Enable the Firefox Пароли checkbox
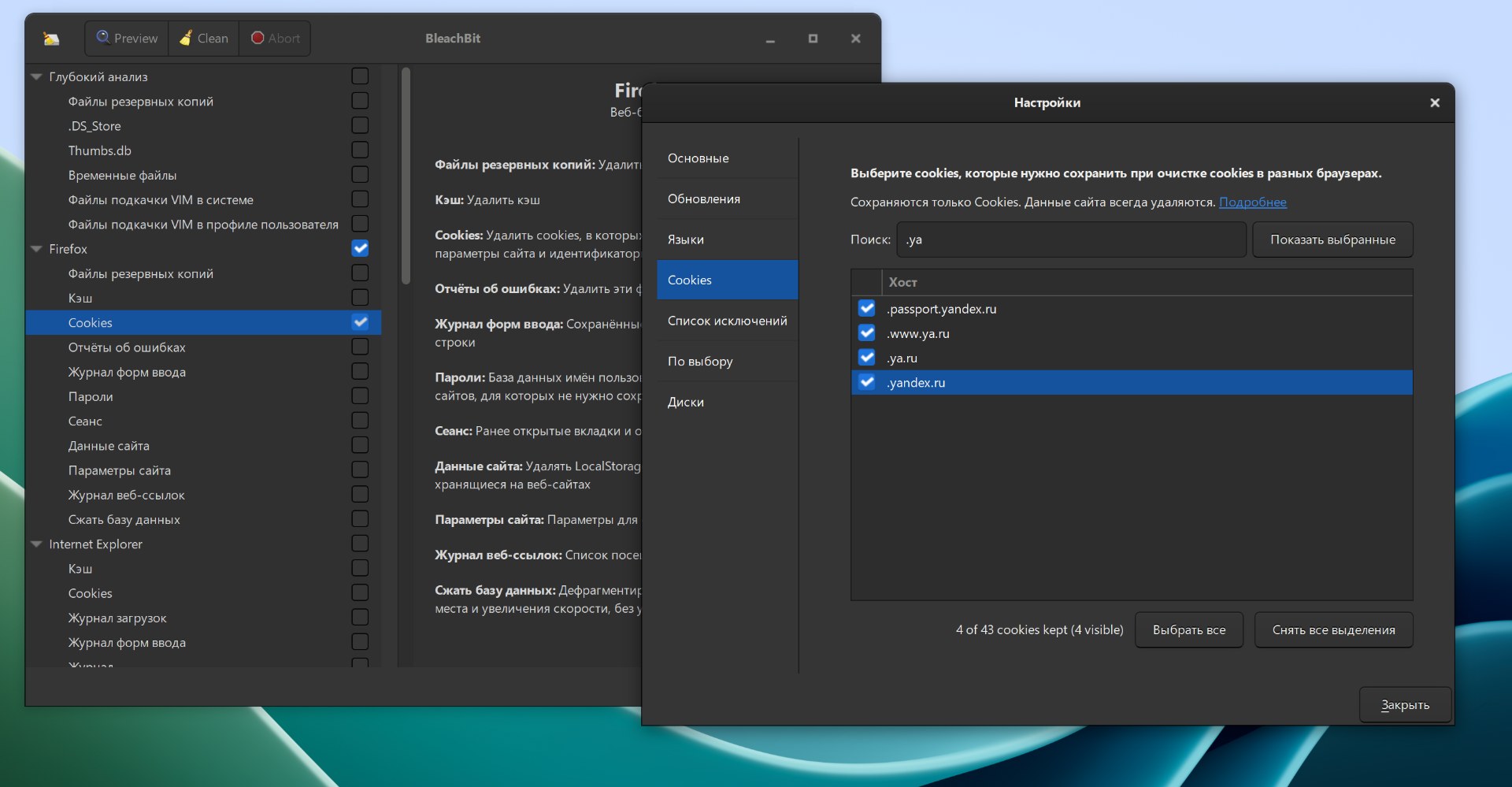The height and width of the screenshot is (787, 1512). coord(360,396)
